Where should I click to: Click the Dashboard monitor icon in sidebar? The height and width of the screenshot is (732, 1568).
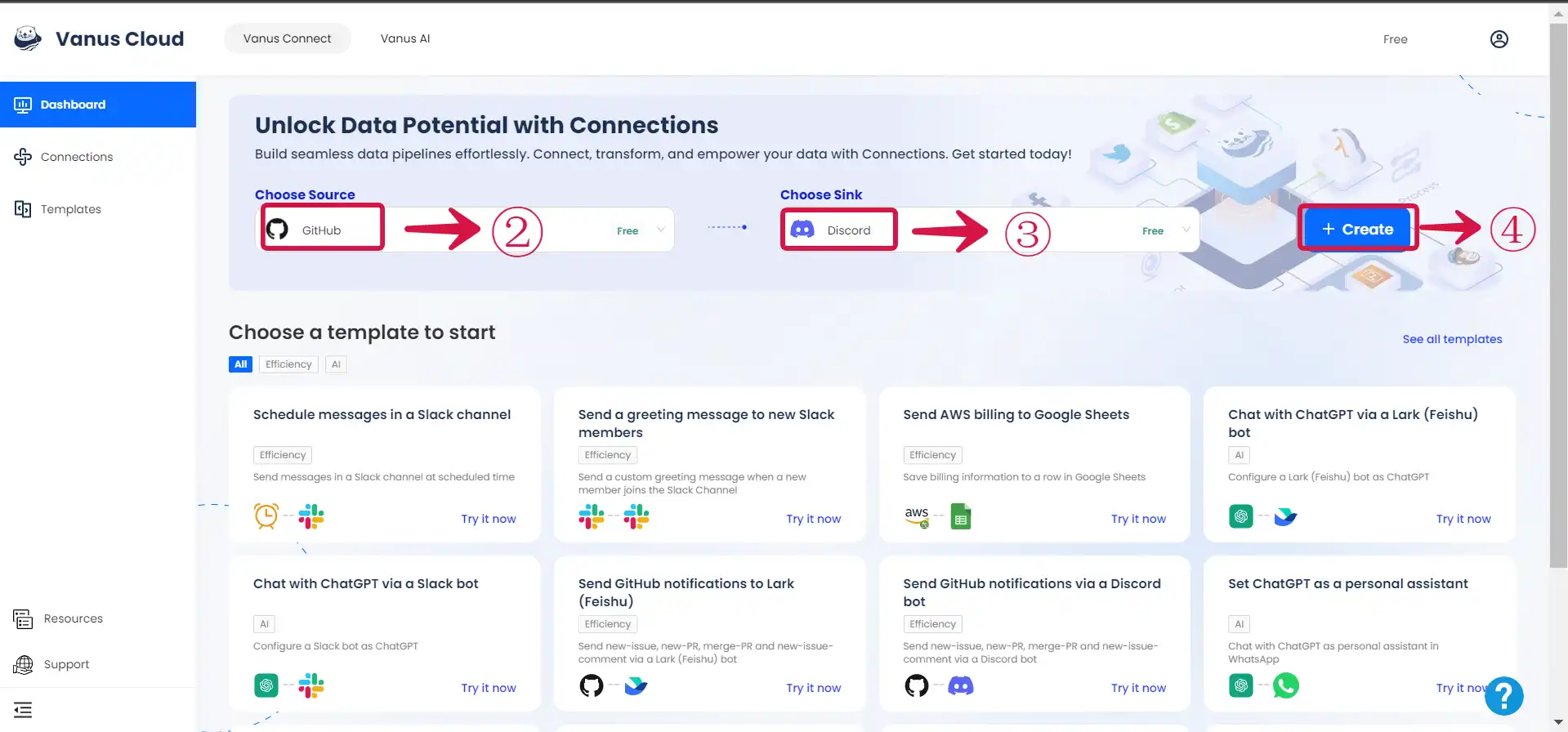point(23,105)
